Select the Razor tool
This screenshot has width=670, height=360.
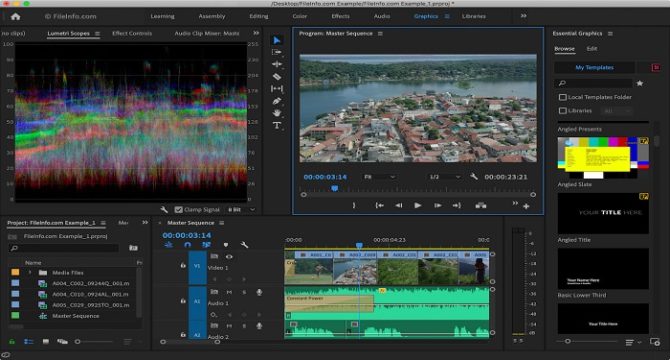pos(277,76)
